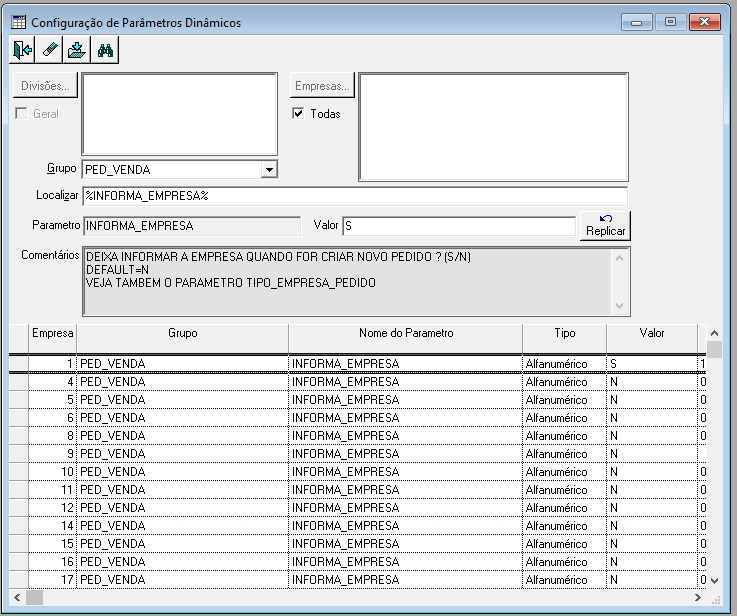Click Valor N cell in Empresa 10 row
This screenshot has width=737, height=616.
(x=652, y=472)
